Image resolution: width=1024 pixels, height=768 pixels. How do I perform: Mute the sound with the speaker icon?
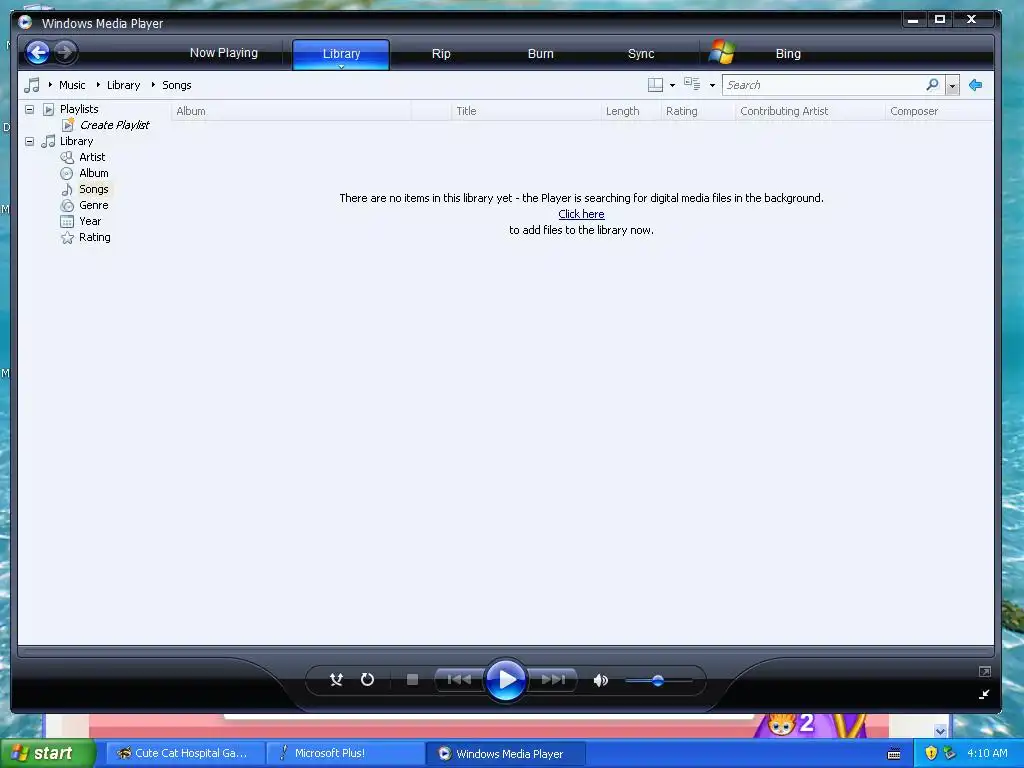point(600,680)
